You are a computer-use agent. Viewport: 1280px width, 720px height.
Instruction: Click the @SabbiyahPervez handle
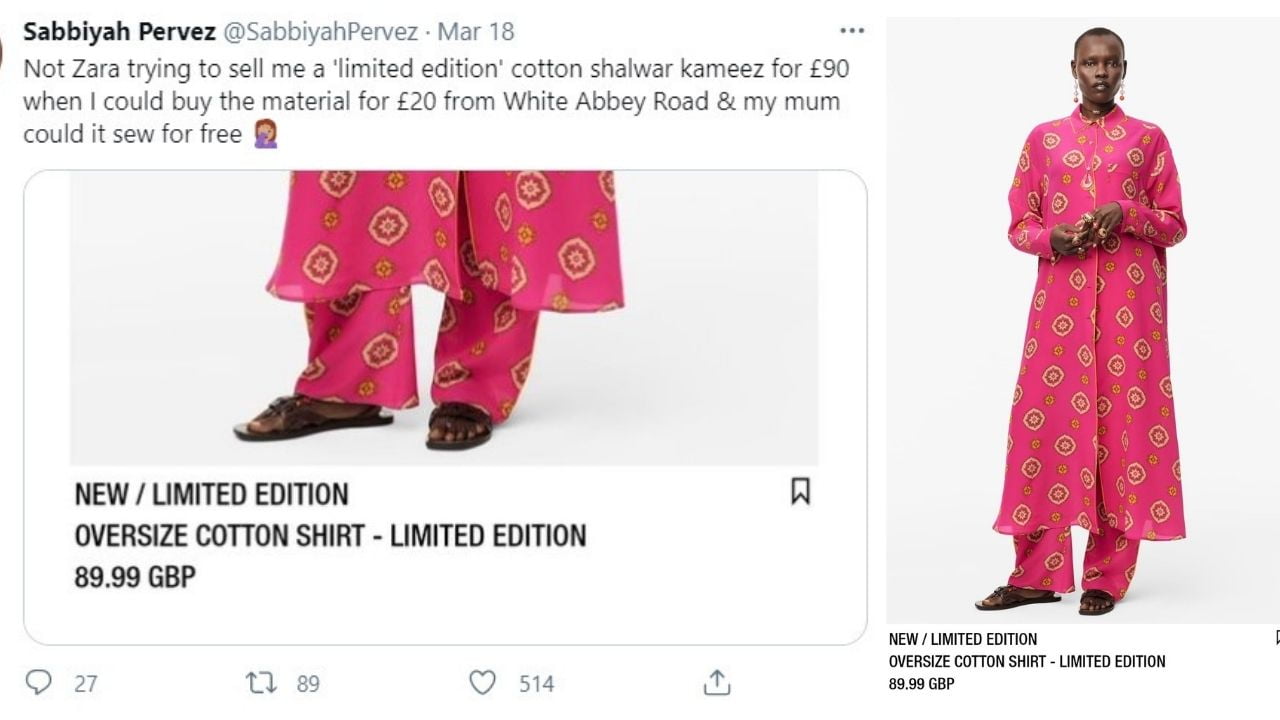pyautogui.click(x=319, y=31)
